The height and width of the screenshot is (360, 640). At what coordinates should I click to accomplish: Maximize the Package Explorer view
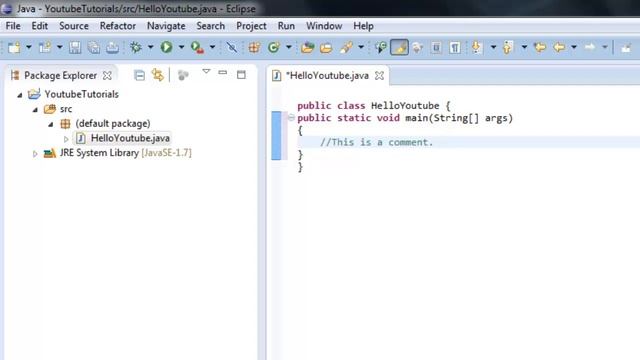click(241, 75)
